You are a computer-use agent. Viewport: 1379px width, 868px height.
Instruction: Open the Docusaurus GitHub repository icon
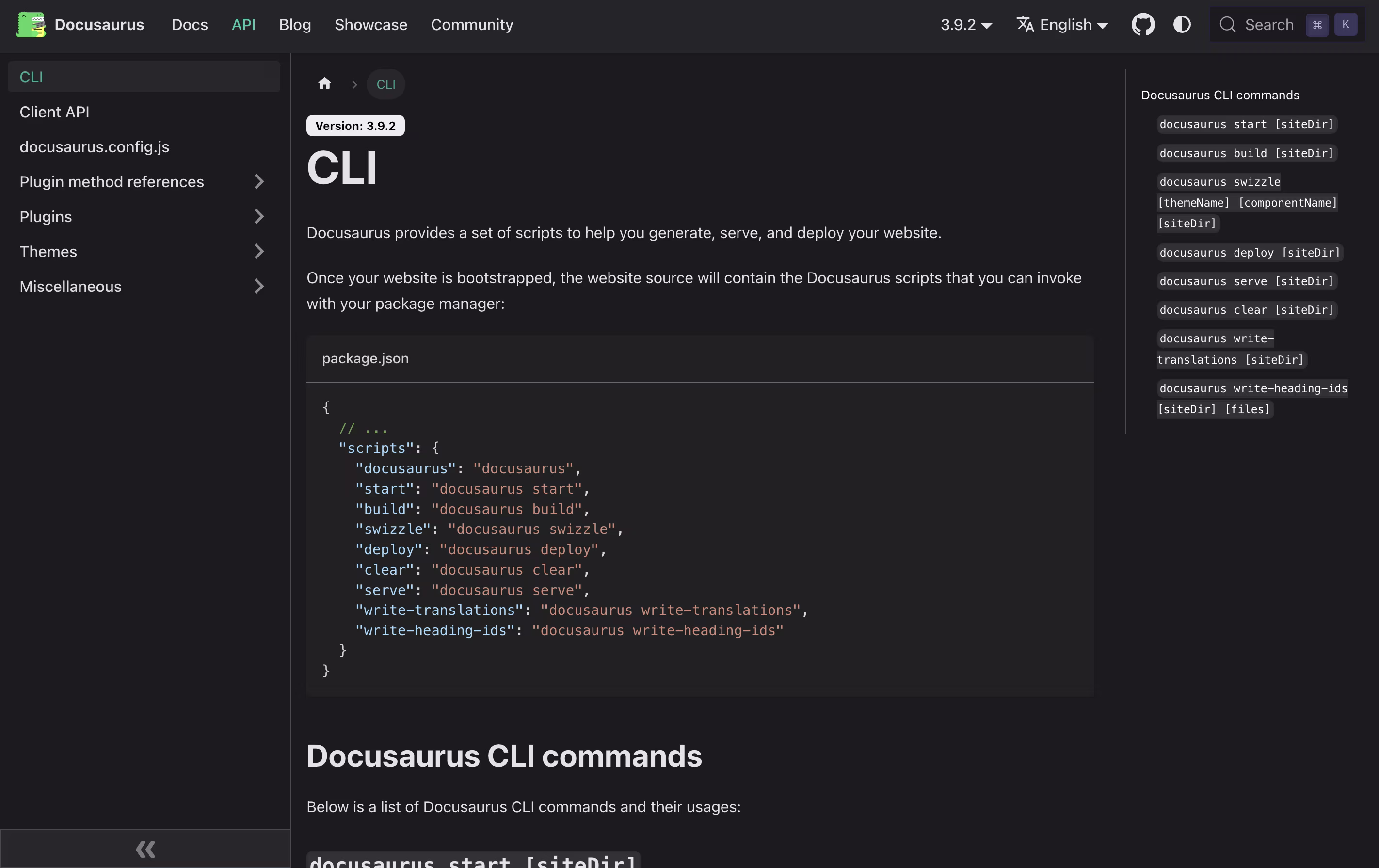[1143, 25]
